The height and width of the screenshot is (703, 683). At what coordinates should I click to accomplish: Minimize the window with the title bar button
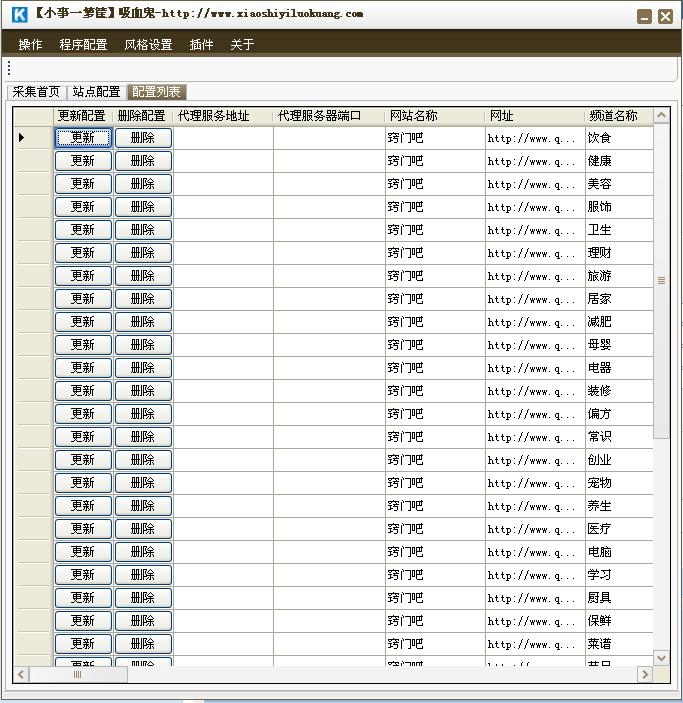[x=644, y=17]
